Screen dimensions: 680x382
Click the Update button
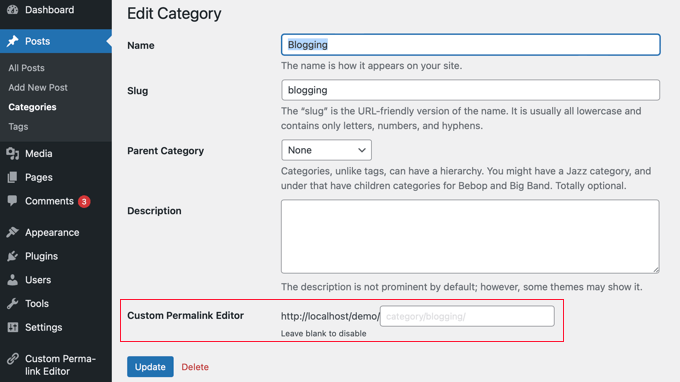150,366
